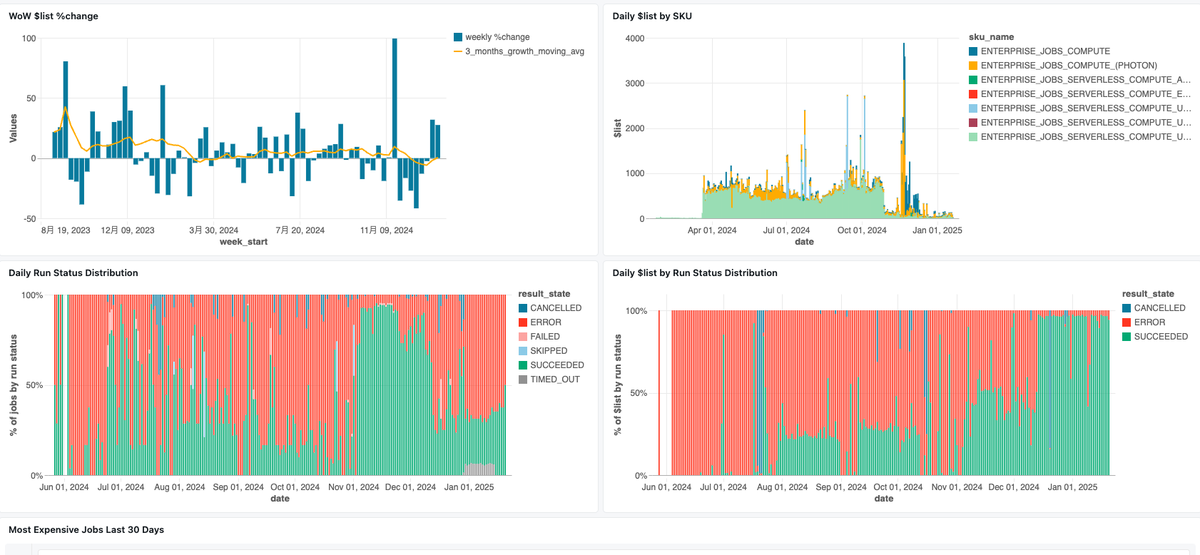
Task: Toggle the 3_months_growth_moving_avg legend line
Action: 518,51
